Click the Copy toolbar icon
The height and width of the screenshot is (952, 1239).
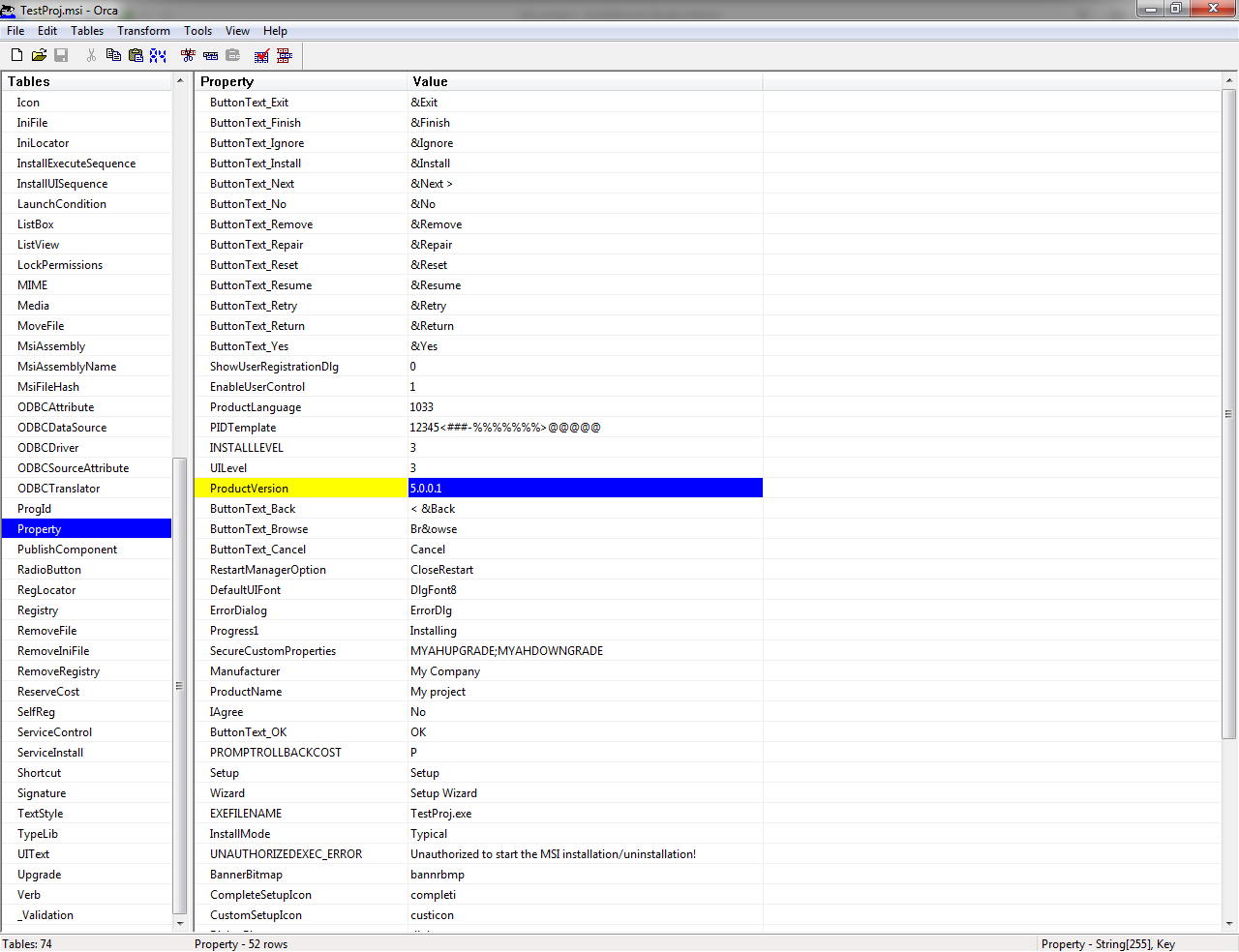113,55
